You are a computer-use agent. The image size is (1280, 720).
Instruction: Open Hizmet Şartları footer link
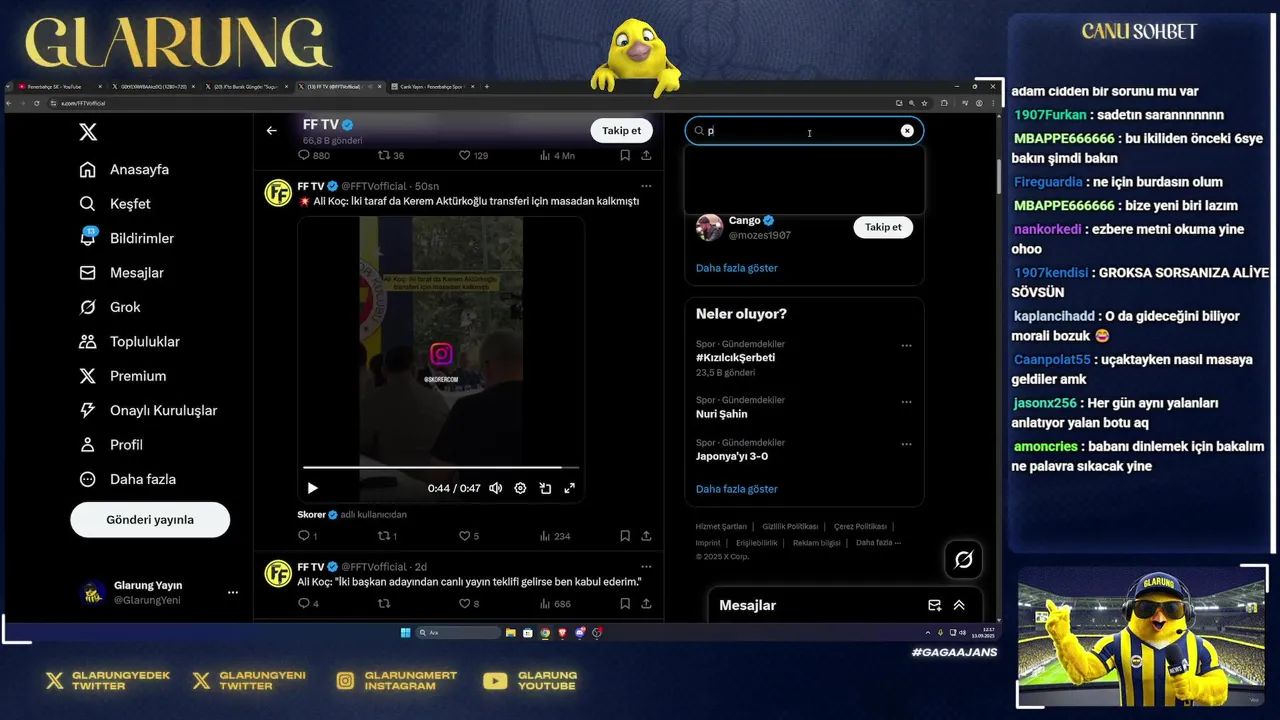point(721,526)
